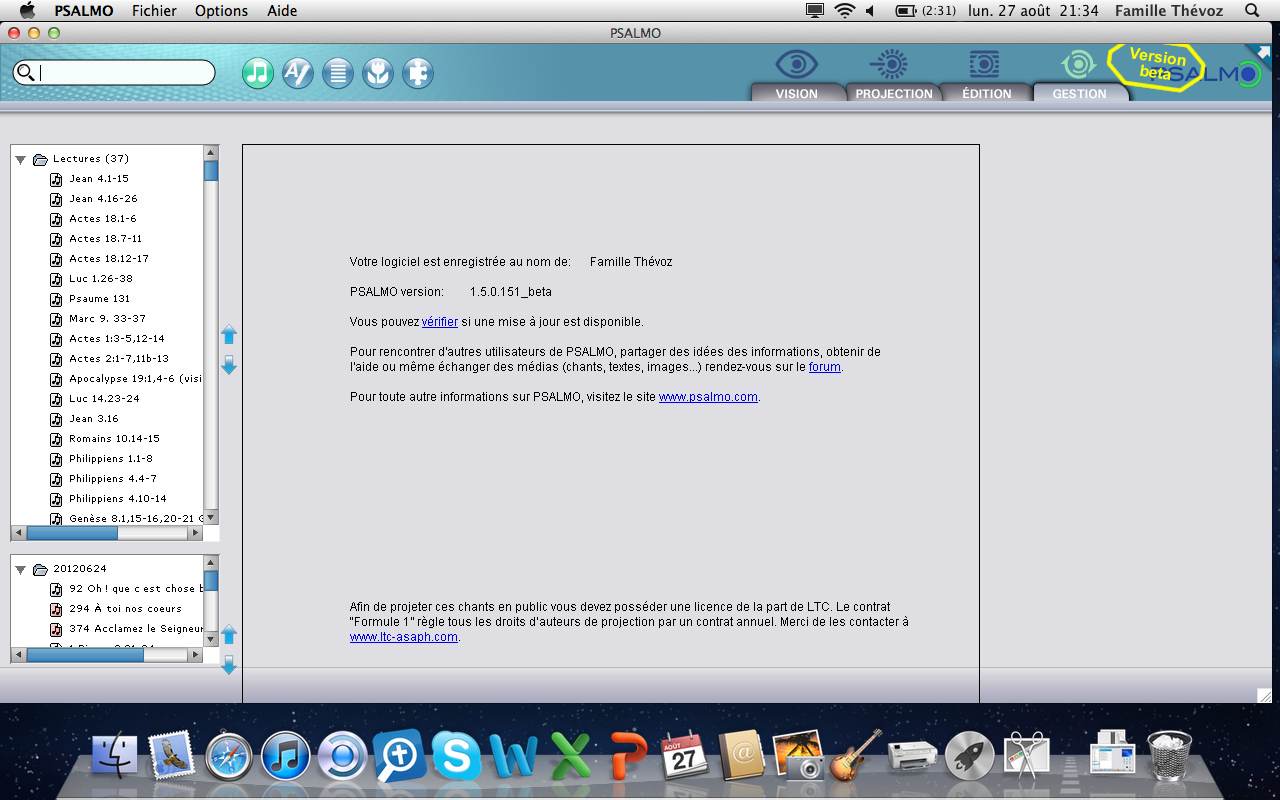Open the Options menu
Image resolution: width=1280 pixels, height=800 pixels.
(221, 10)
